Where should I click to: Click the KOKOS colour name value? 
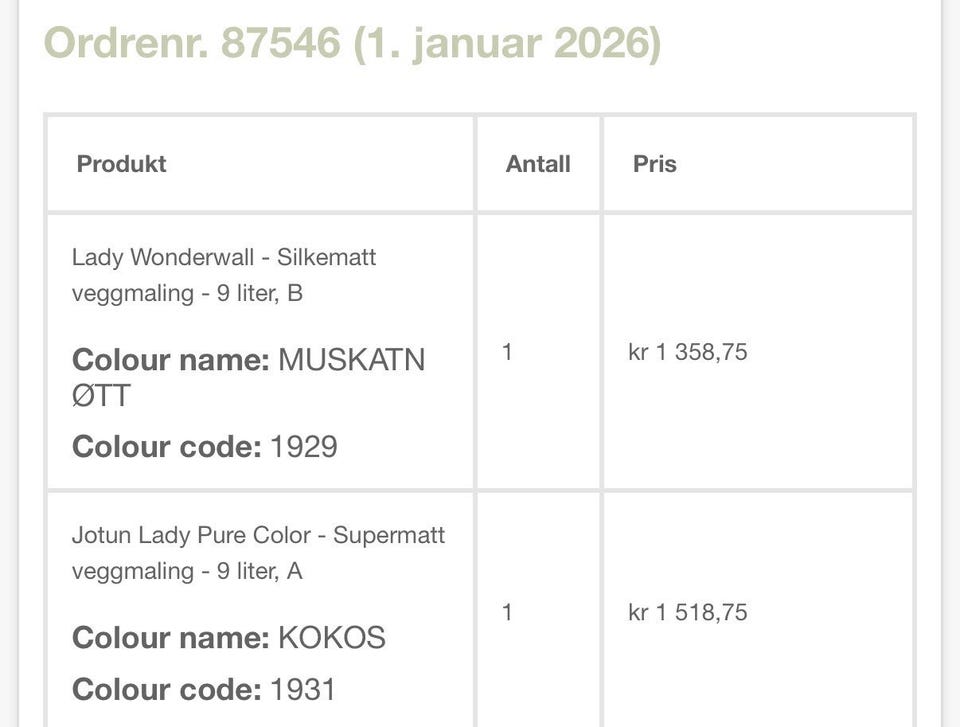(331, 638)
